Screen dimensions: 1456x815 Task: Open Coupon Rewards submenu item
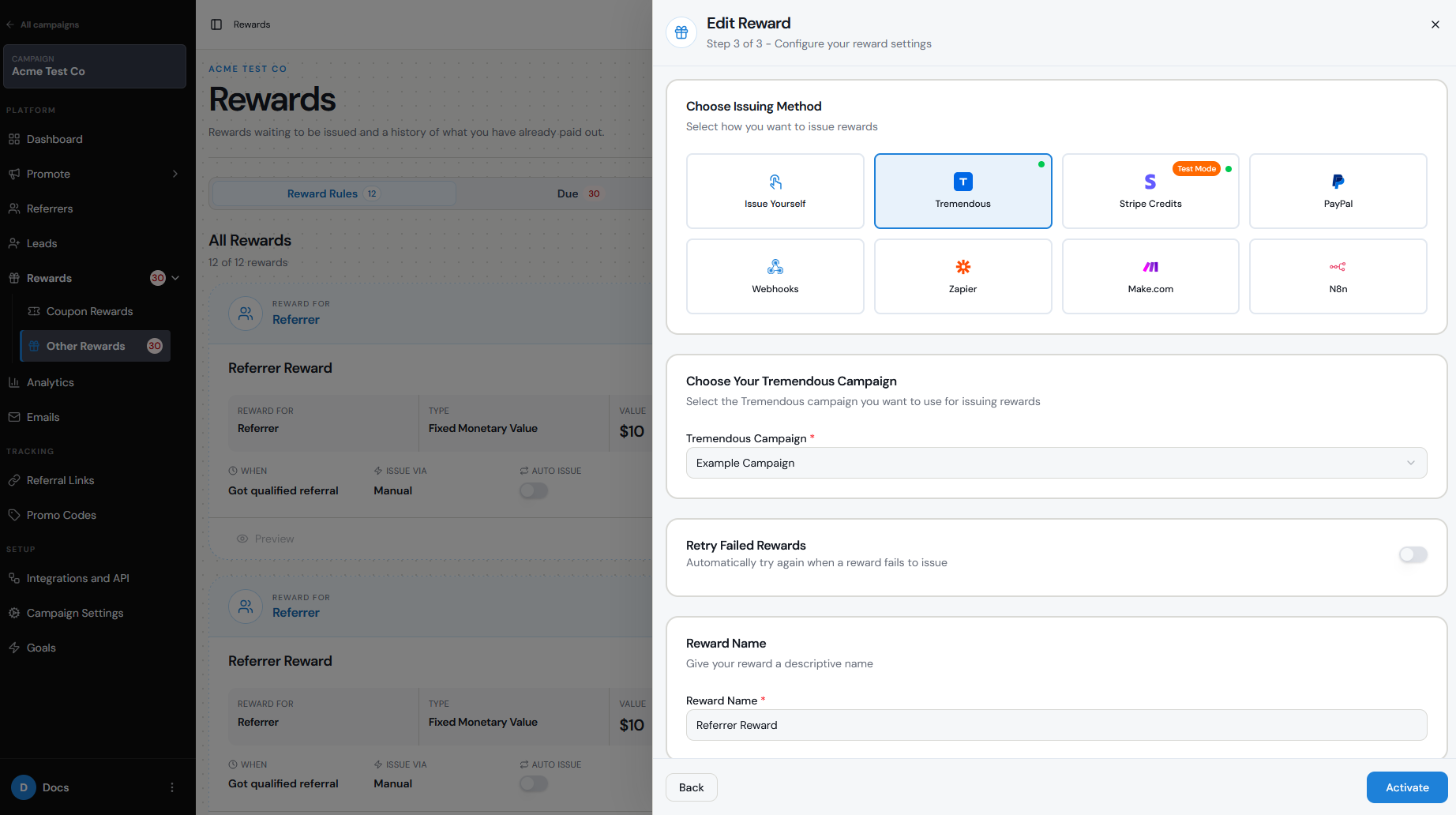pos(95,311)
